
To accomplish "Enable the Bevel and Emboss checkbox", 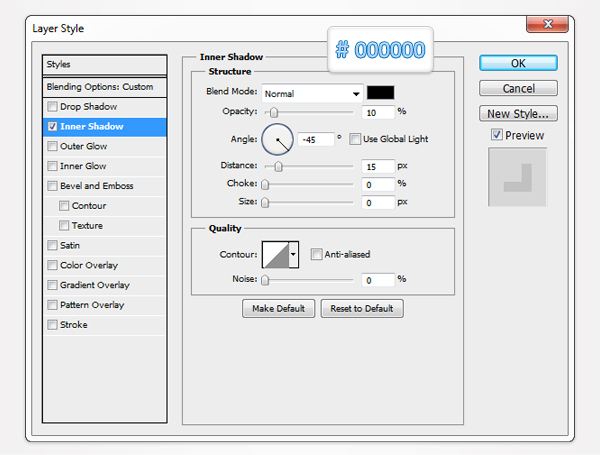I will [x=52, y=186].
